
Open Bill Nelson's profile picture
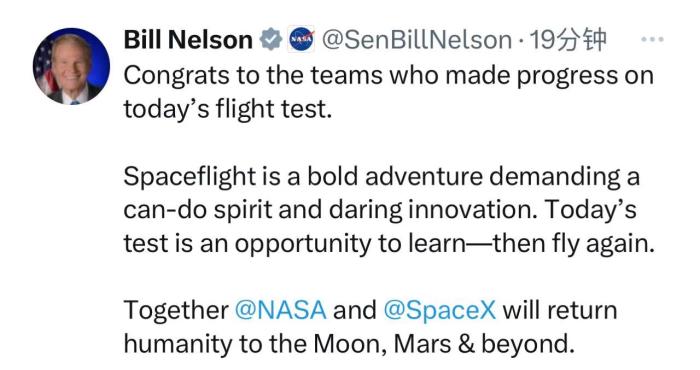[71, 66]
